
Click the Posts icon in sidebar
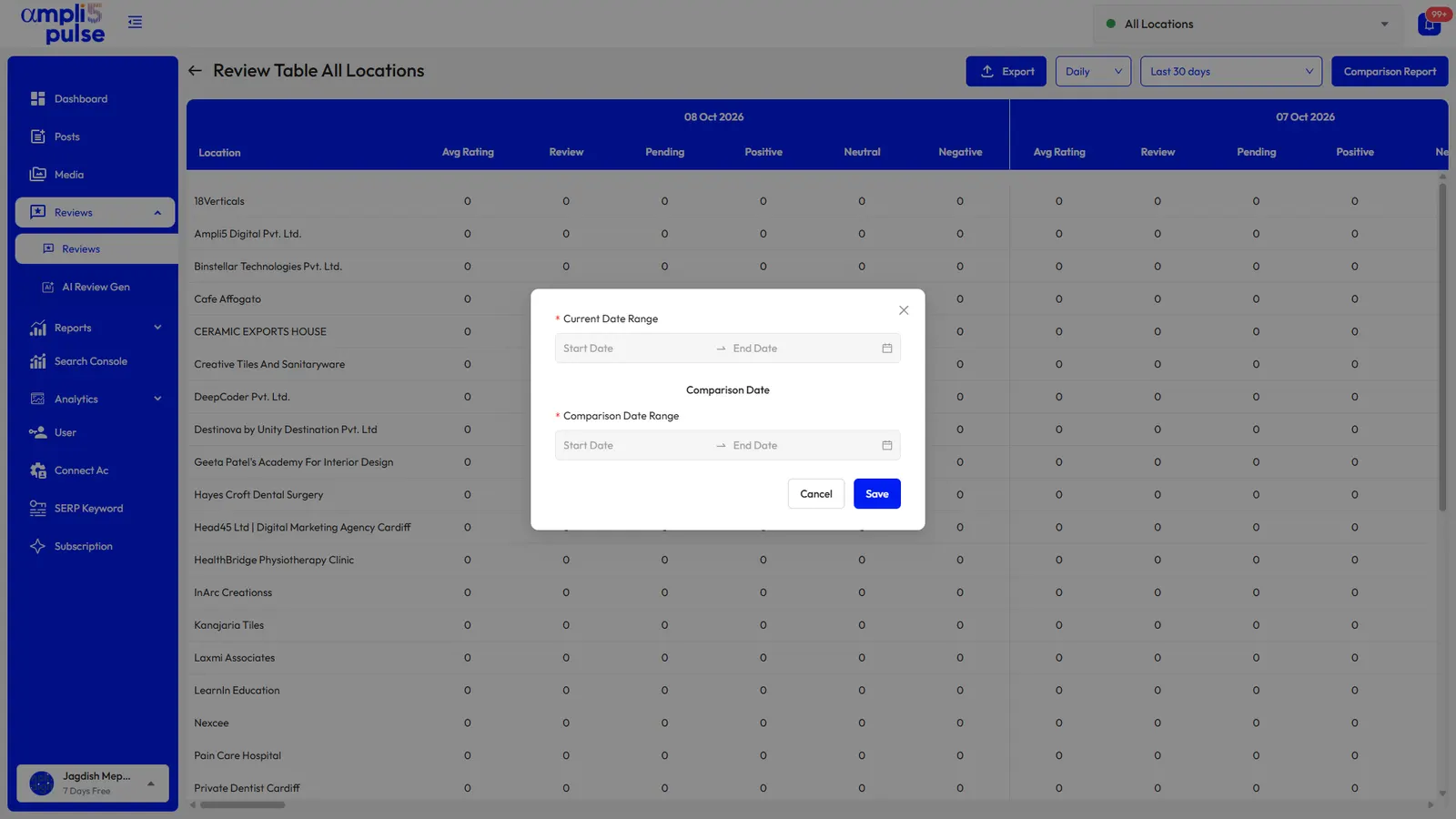(37, 136)
